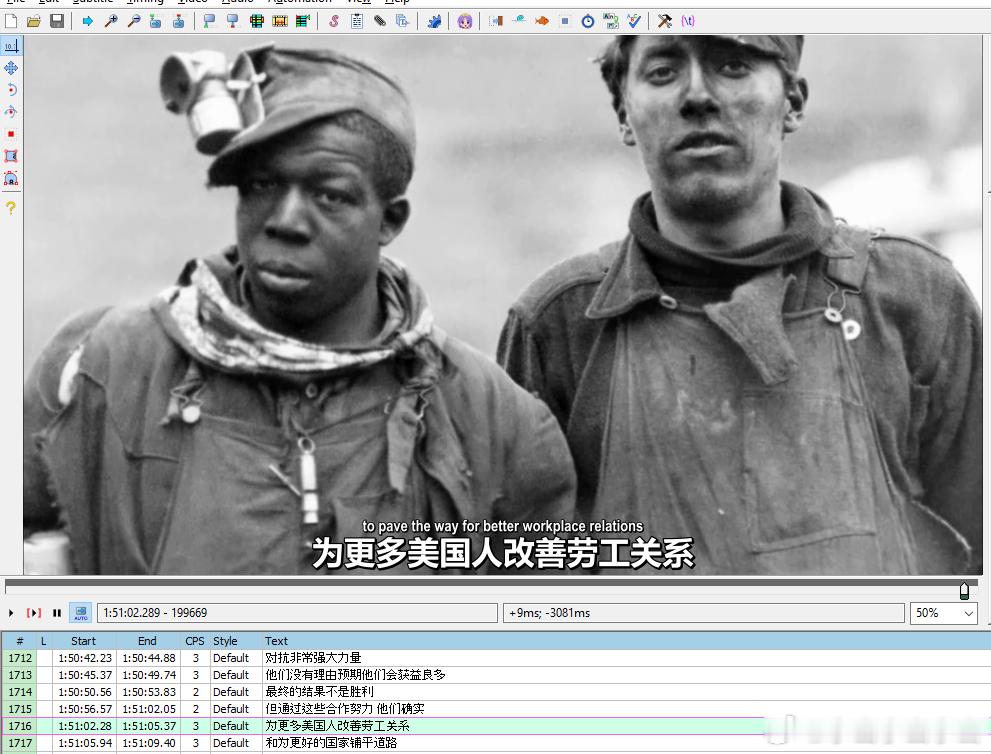Click the video position field 1:51:02.289
Screen dimensions: 991x754
[x=297, y=612]
